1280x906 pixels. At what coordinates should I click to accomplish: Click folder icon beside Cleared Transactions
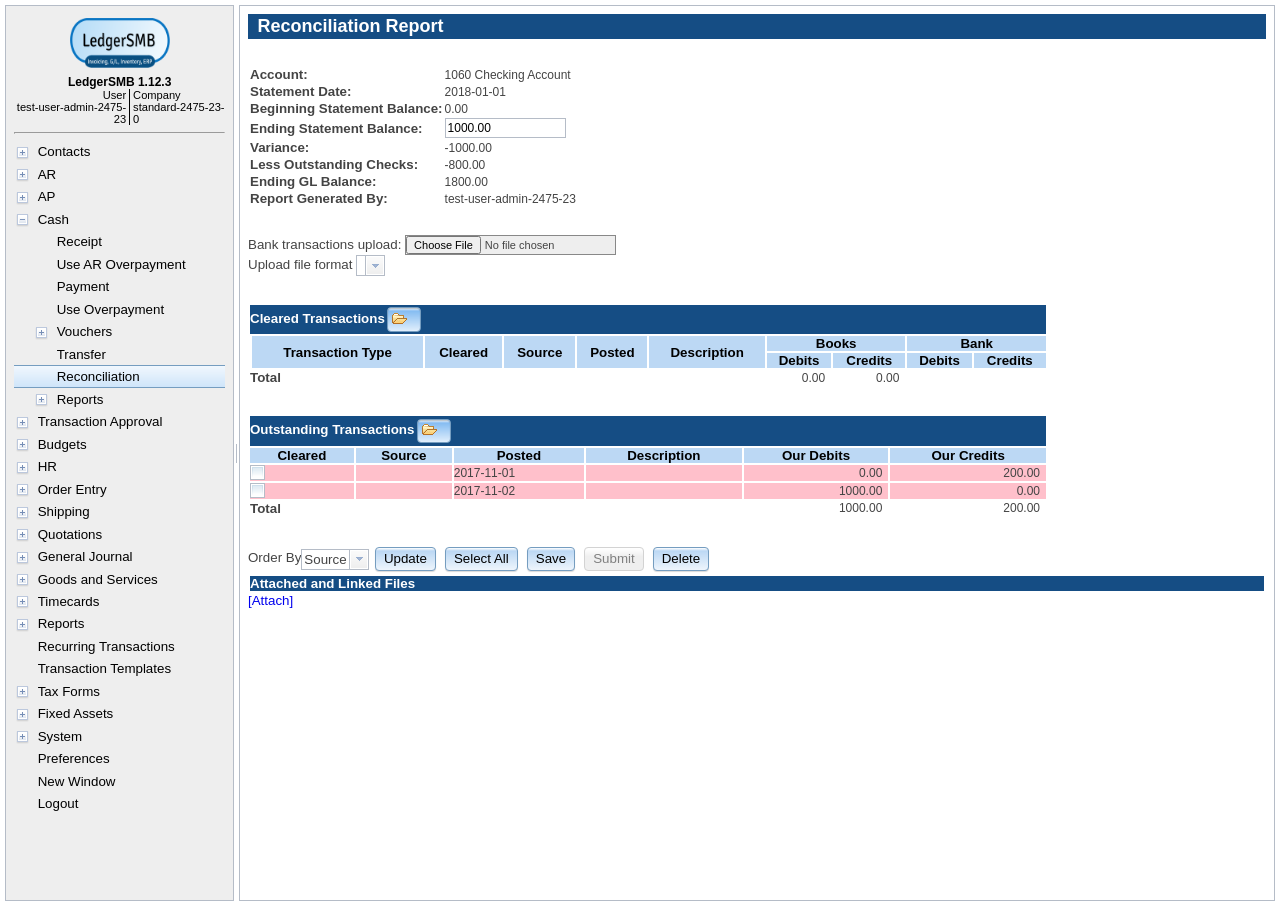pyautogui.click(x=403, y=319)
